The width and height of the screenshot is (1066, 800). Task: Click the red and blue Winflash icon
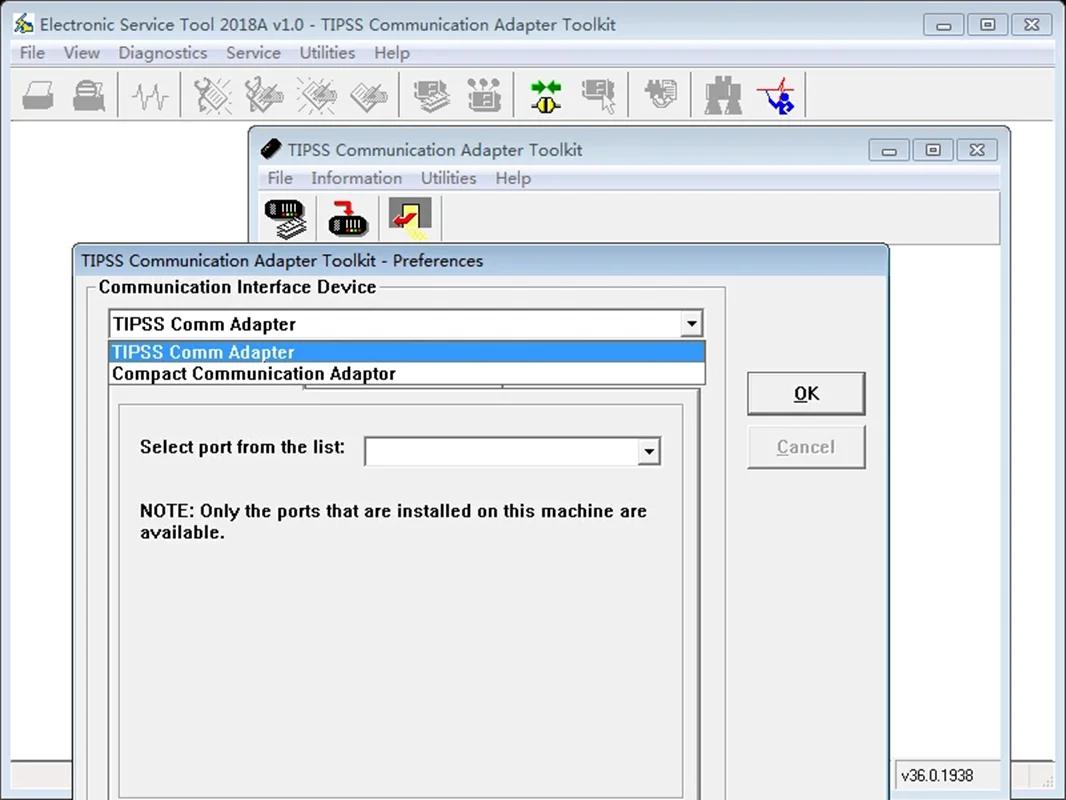click(x=776, y=95)
